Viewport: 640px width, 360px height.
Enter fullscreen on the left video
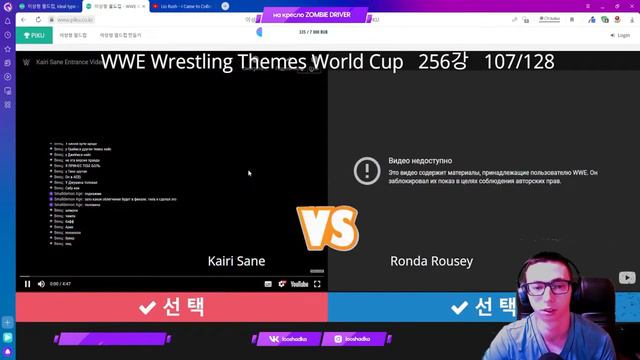tap(317, 284)
